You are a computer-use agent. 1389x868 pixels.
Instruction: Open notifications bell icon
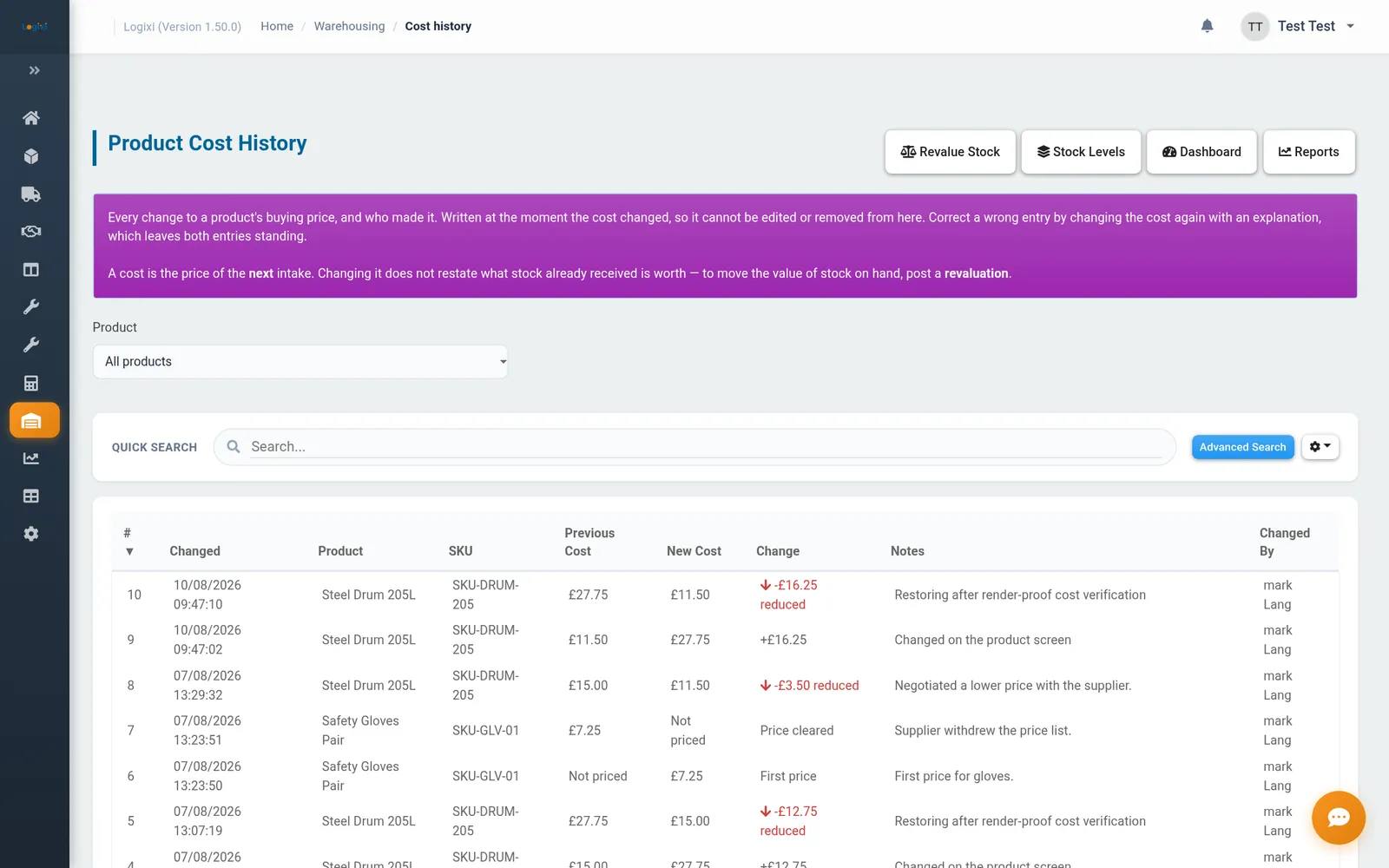[x=1207, y=26]
